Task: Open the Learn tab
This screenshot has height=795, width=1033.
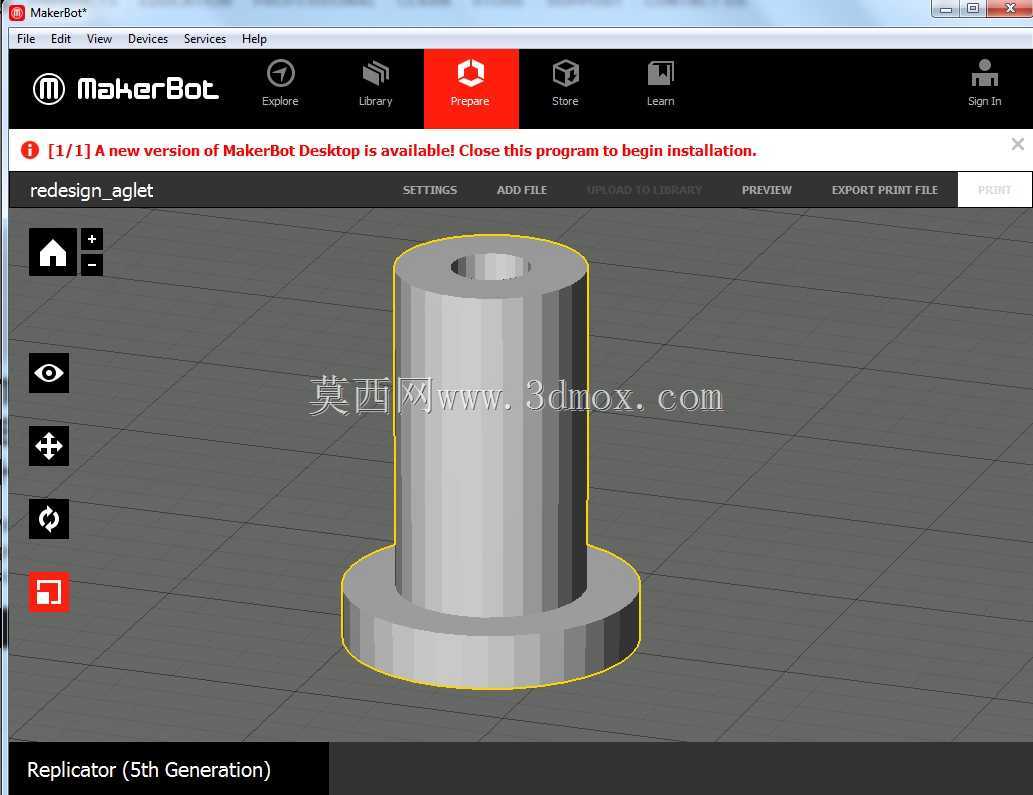Action: (x=660, y=85)
